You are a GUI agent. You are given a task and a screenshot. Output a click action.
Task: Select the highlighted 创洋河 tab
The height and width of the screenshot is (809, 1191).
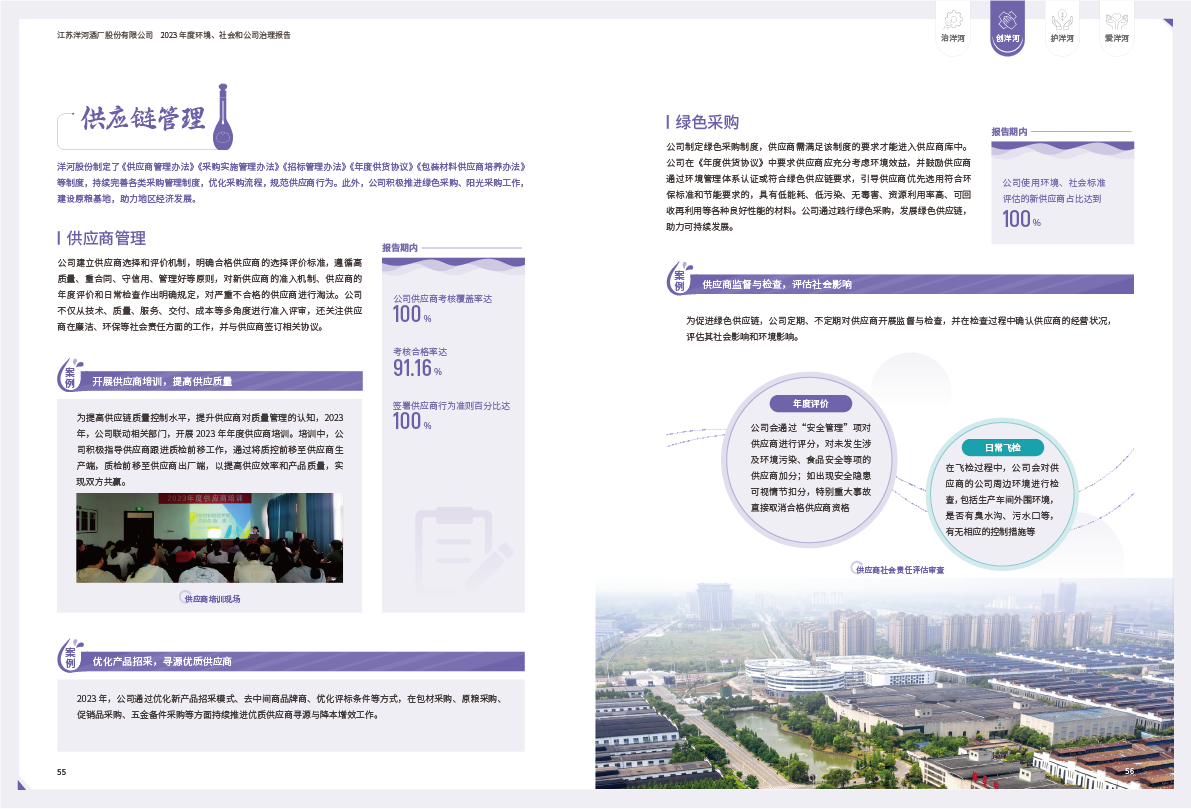(1007, 27)
